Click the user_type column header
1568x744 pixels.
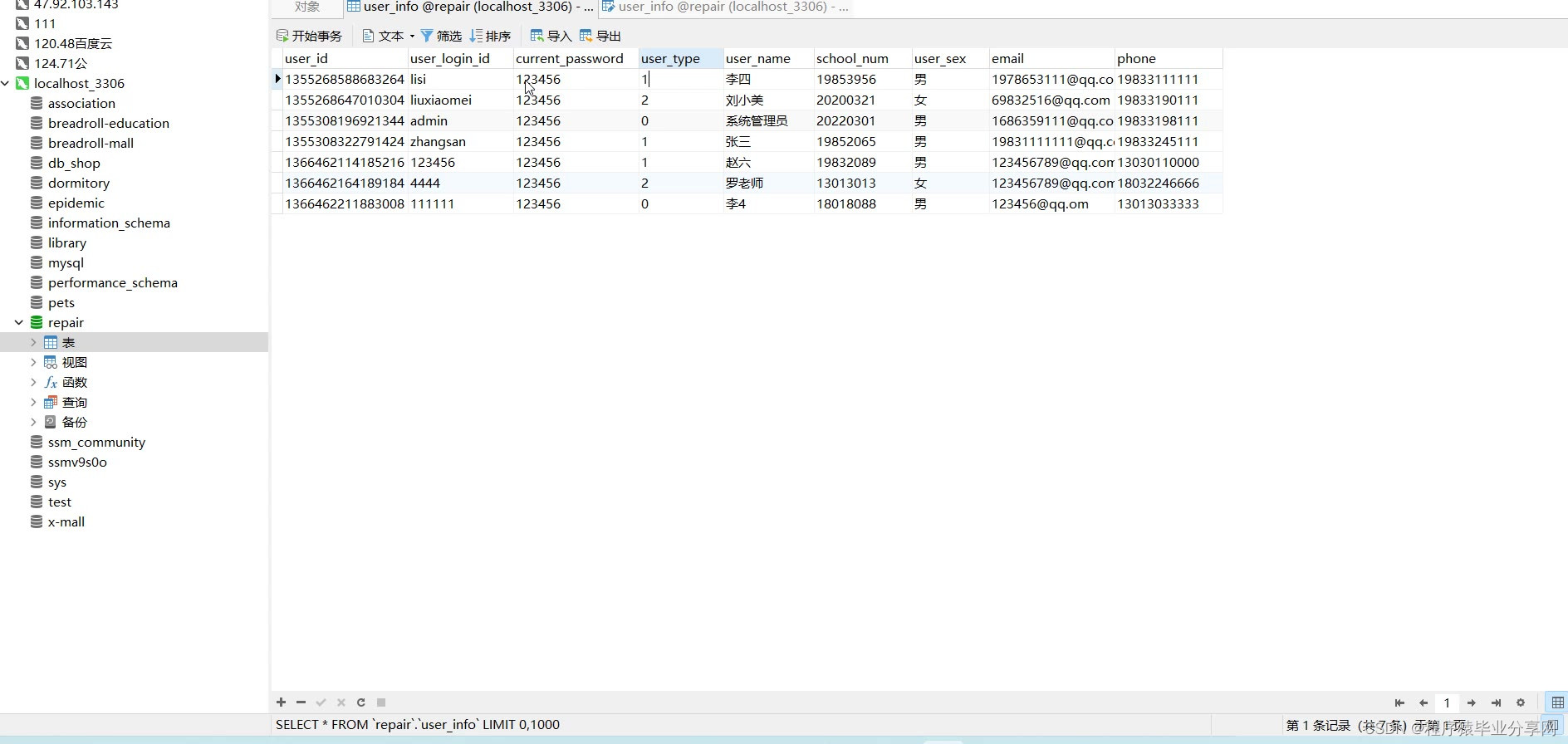coord(681,58)
